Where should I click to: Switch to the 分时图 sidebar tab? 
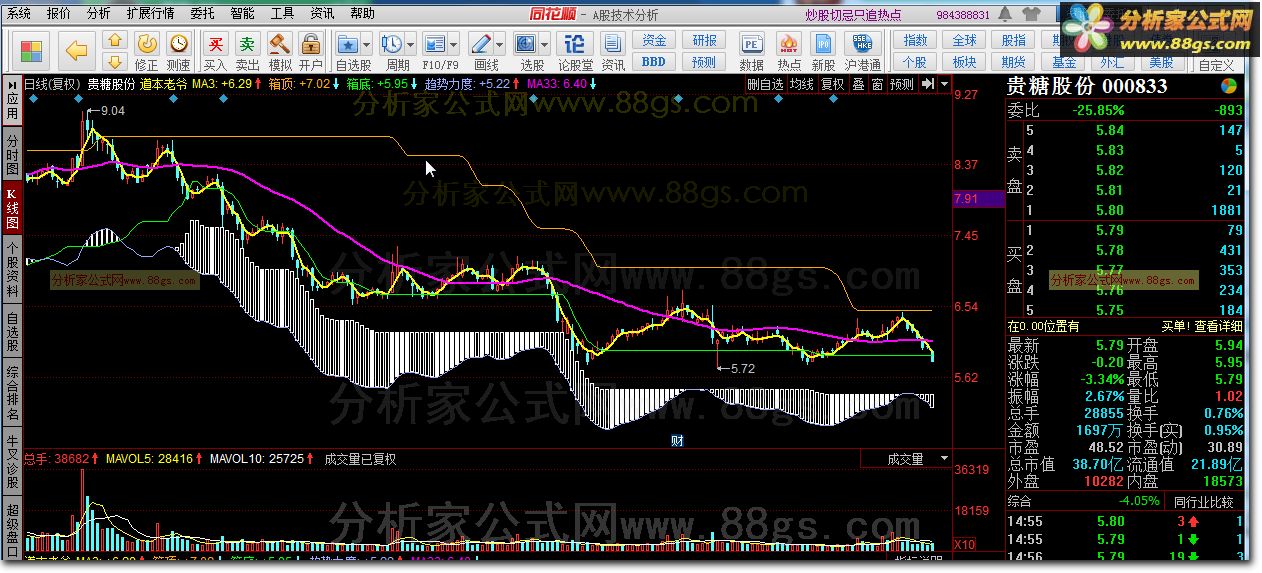tap(12, 154)
